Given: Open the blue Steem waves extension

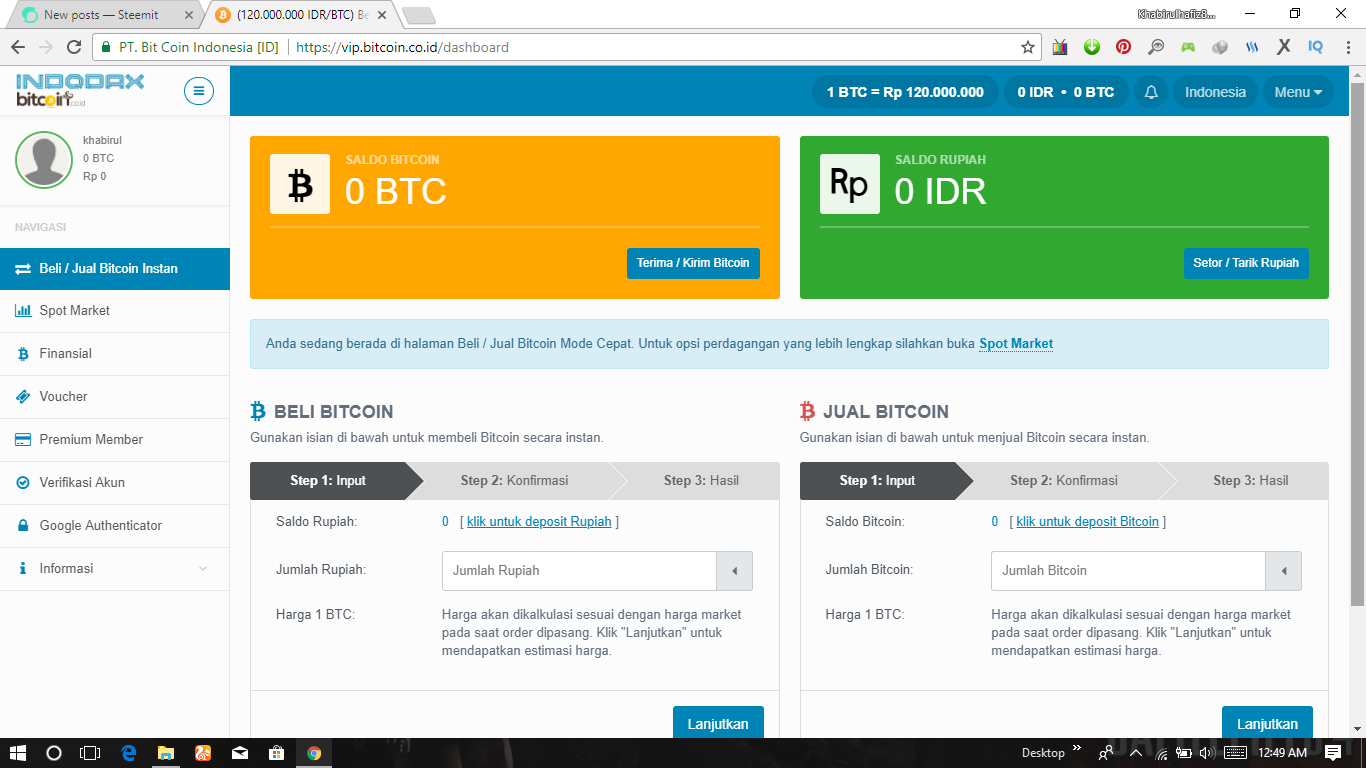Looking at the screenshot, I should pos(1252,47).
